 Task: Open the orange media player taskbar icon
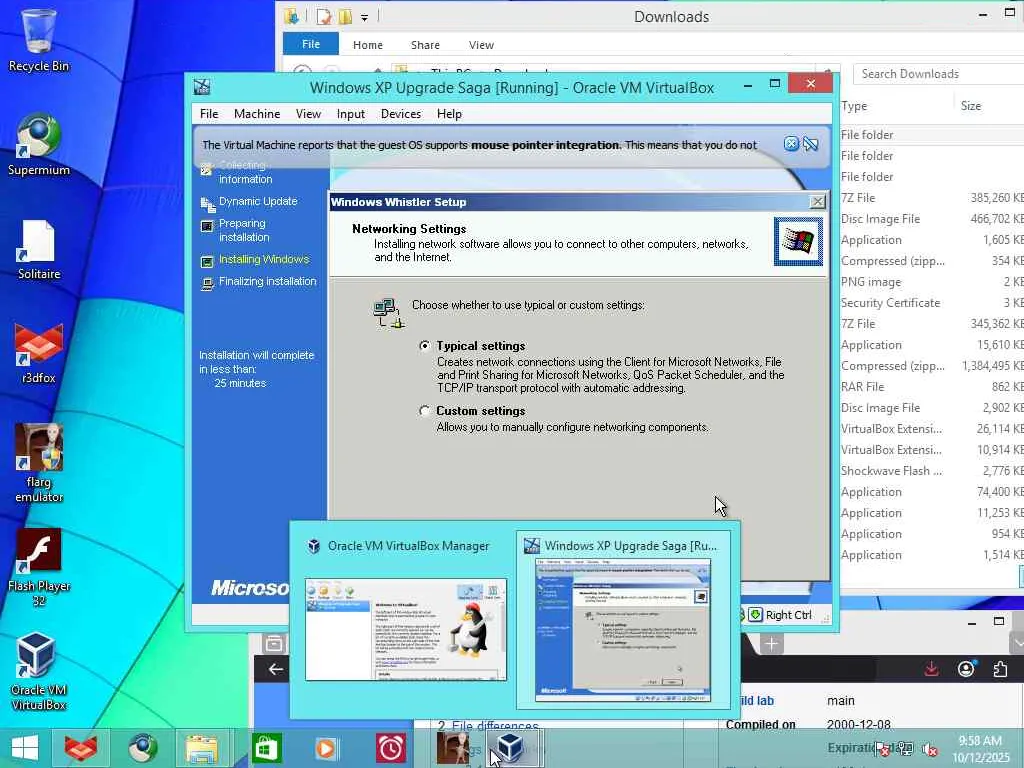point(326,748)
